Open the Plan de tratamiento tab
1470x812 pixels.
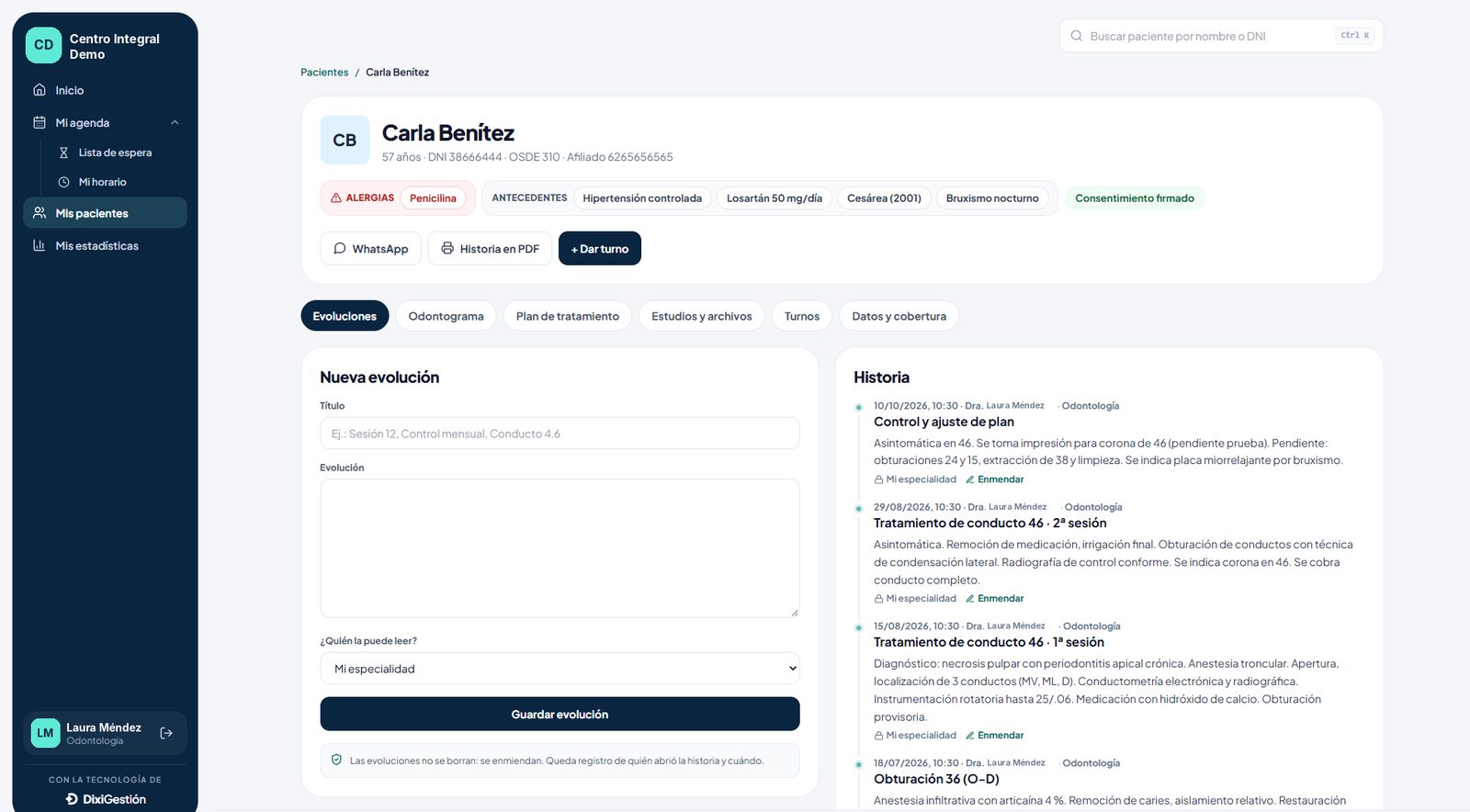coord(567,316)
